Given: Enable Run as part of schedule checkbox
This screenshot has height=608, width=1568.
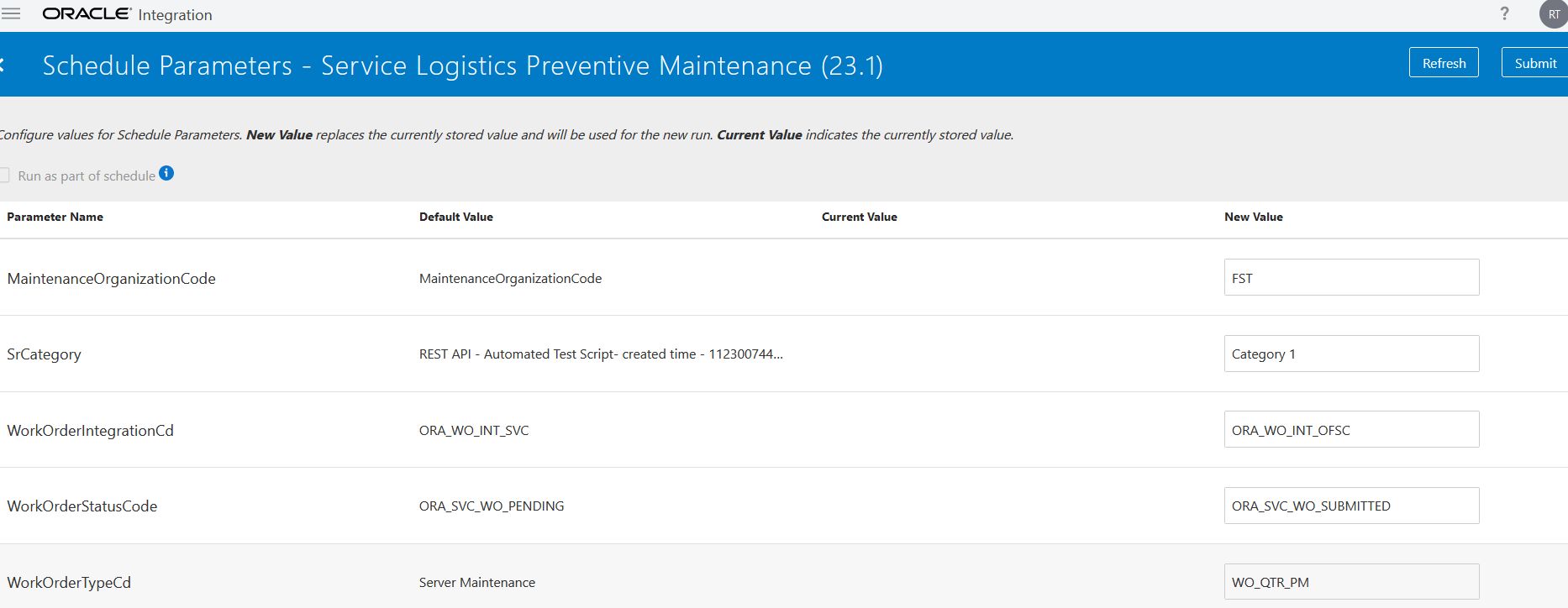Looking at the screenshot, I should click(4, 176).
